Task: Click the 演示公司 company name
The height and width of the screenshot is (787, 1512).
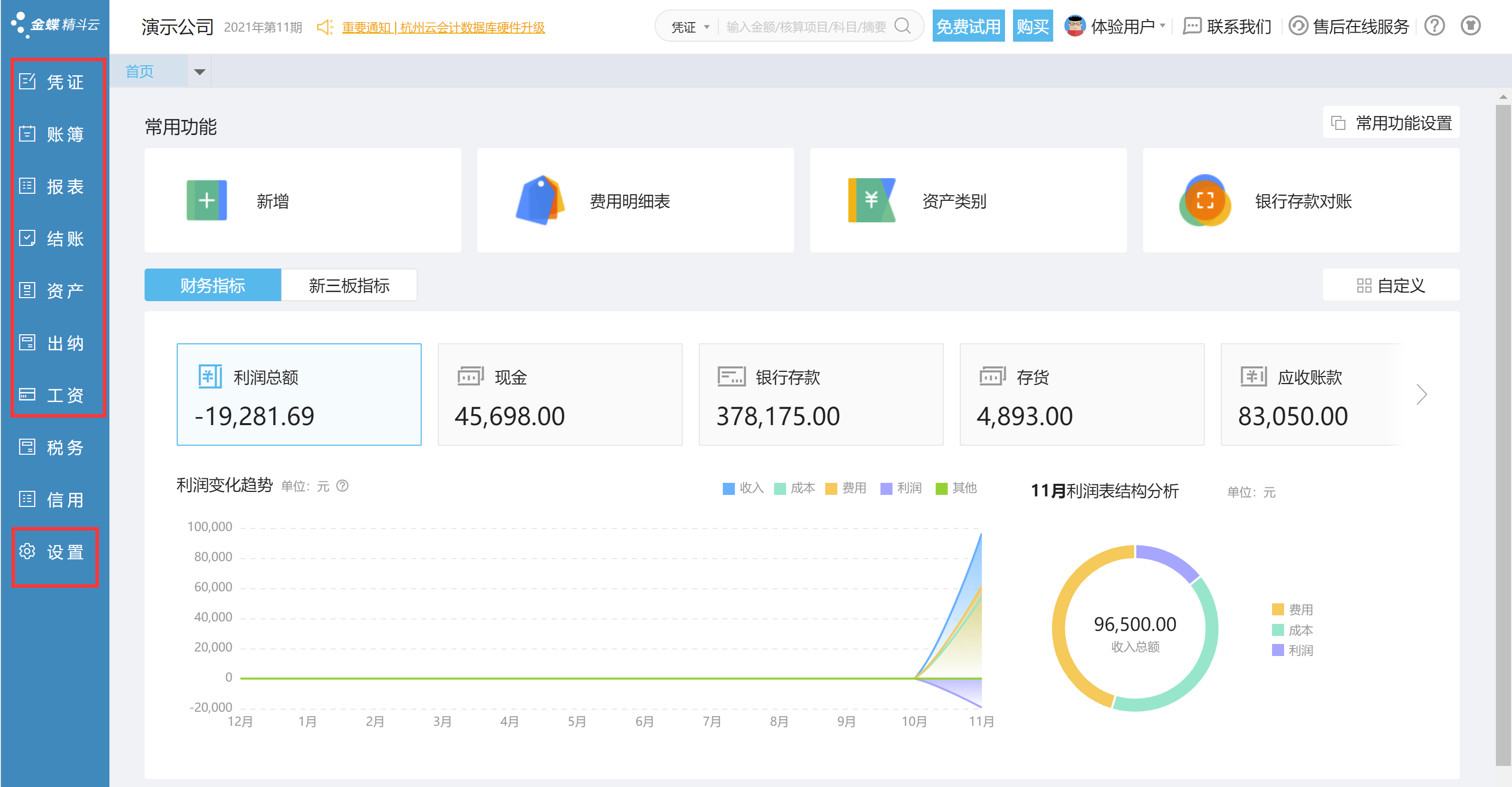Action: click(177, 27)
